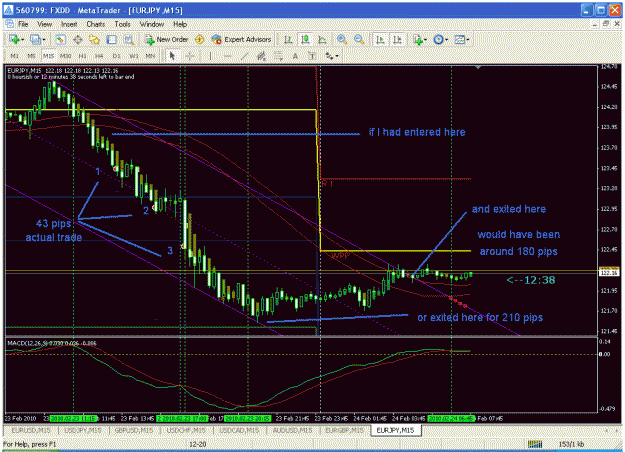The height and width of the screenshot is (452, 625).
Task: Expand the Templates dropdown arrow
Action: coord(468,39)
